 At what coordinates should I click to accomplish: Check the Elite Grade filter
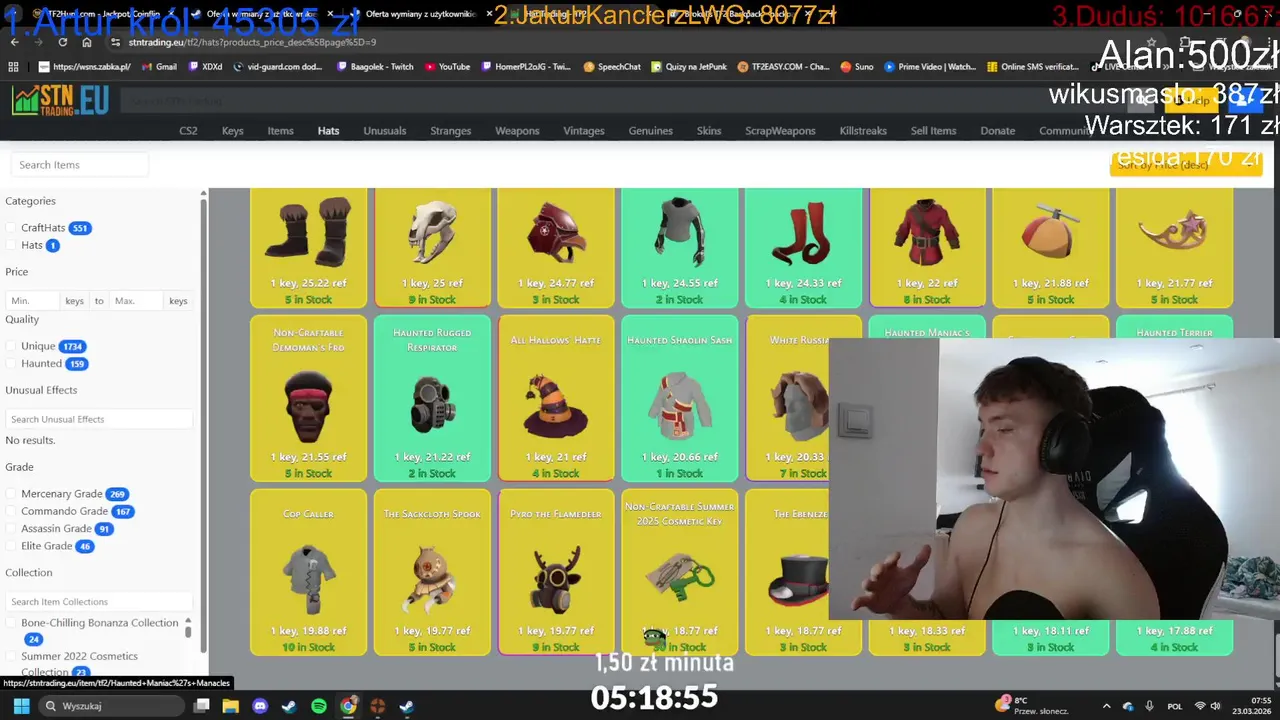pyautogui.click(x=12, y=546)
